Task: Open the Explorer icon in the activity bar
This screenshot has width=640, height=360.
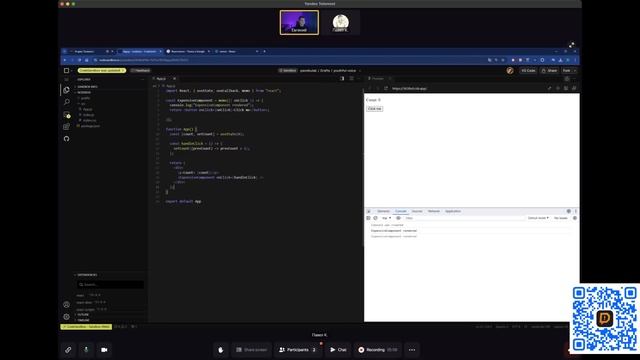Action: point(67,90)
